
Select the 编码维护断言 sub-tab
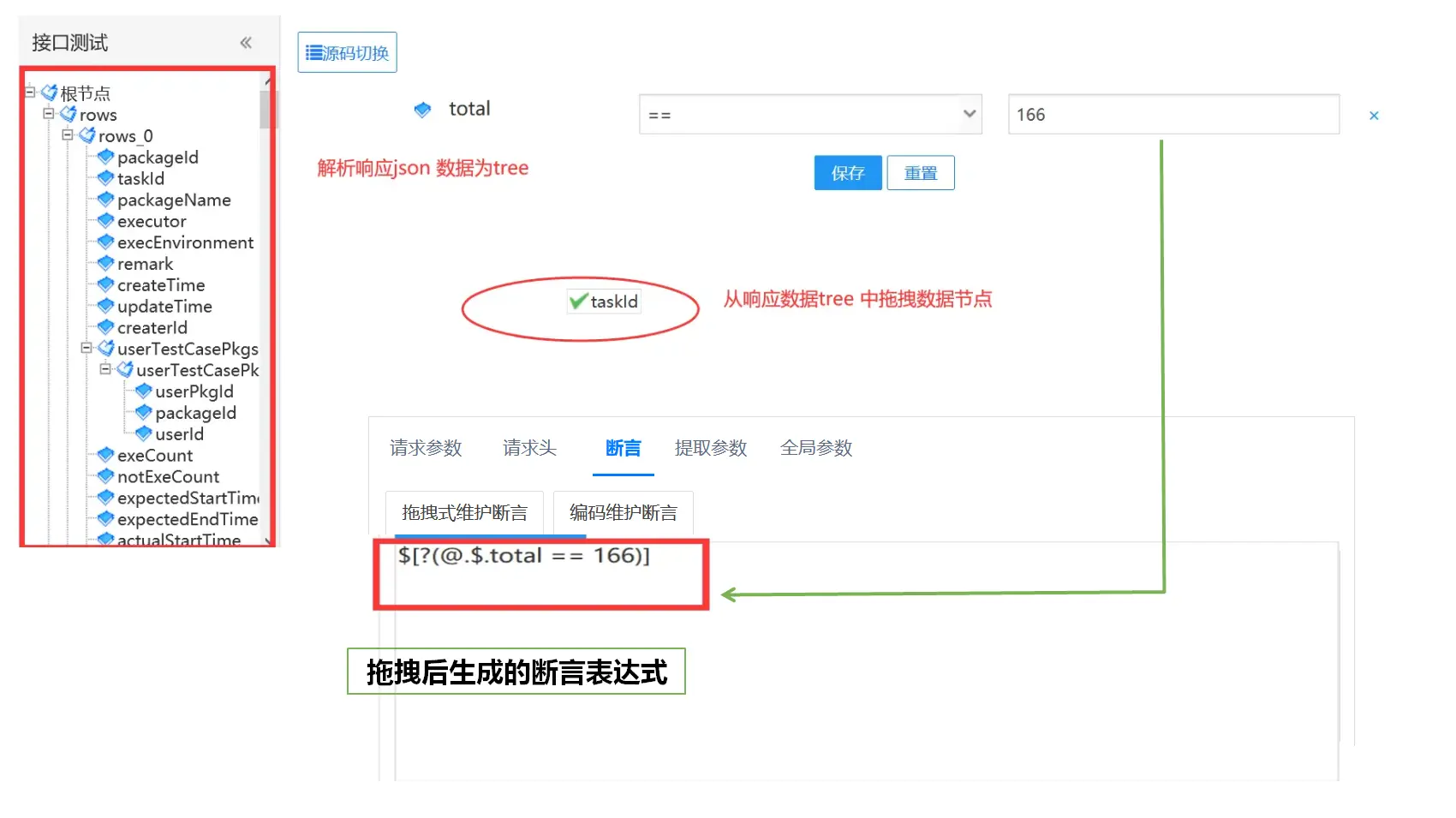point(623,512)
